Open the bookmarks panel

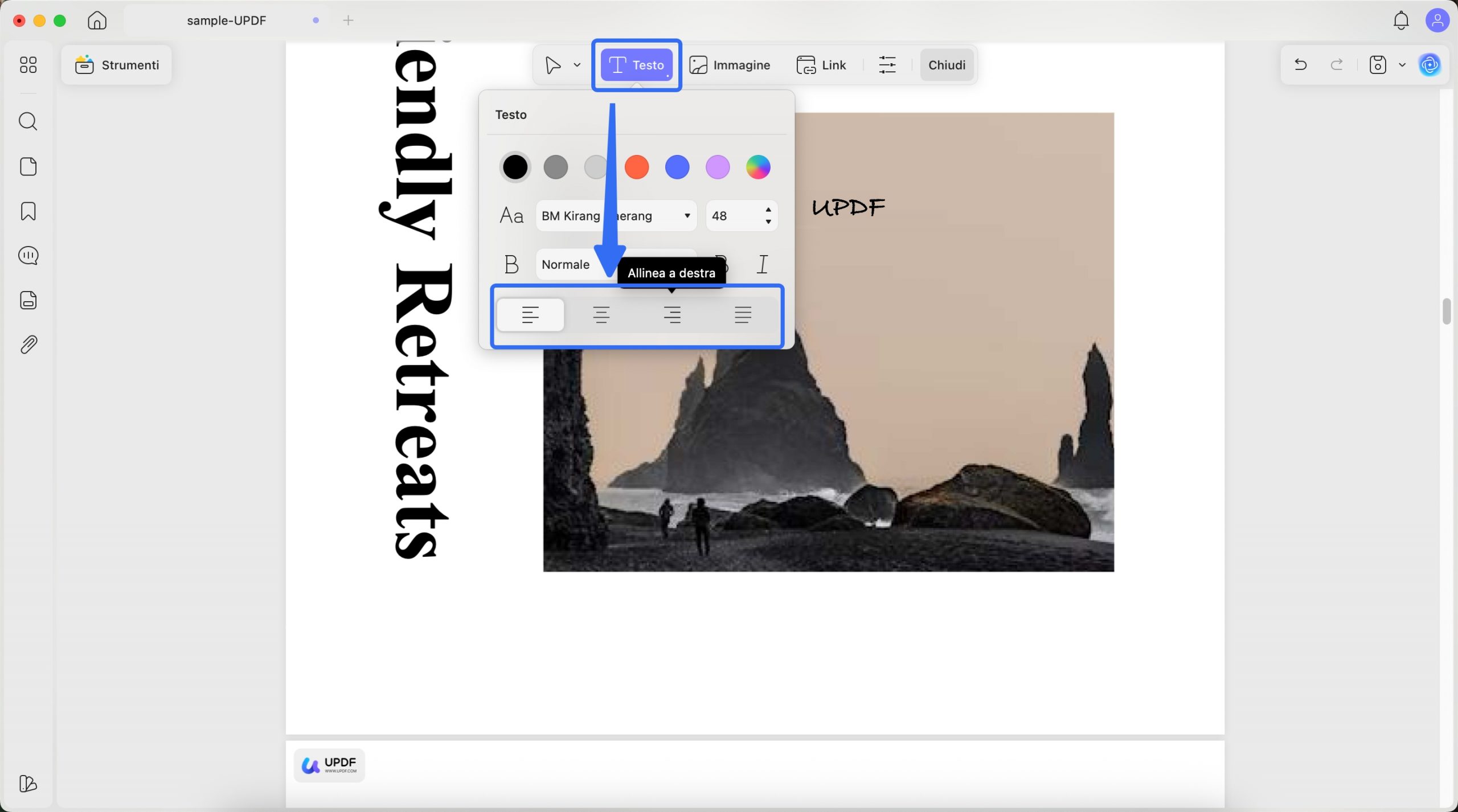click(28, 211)
